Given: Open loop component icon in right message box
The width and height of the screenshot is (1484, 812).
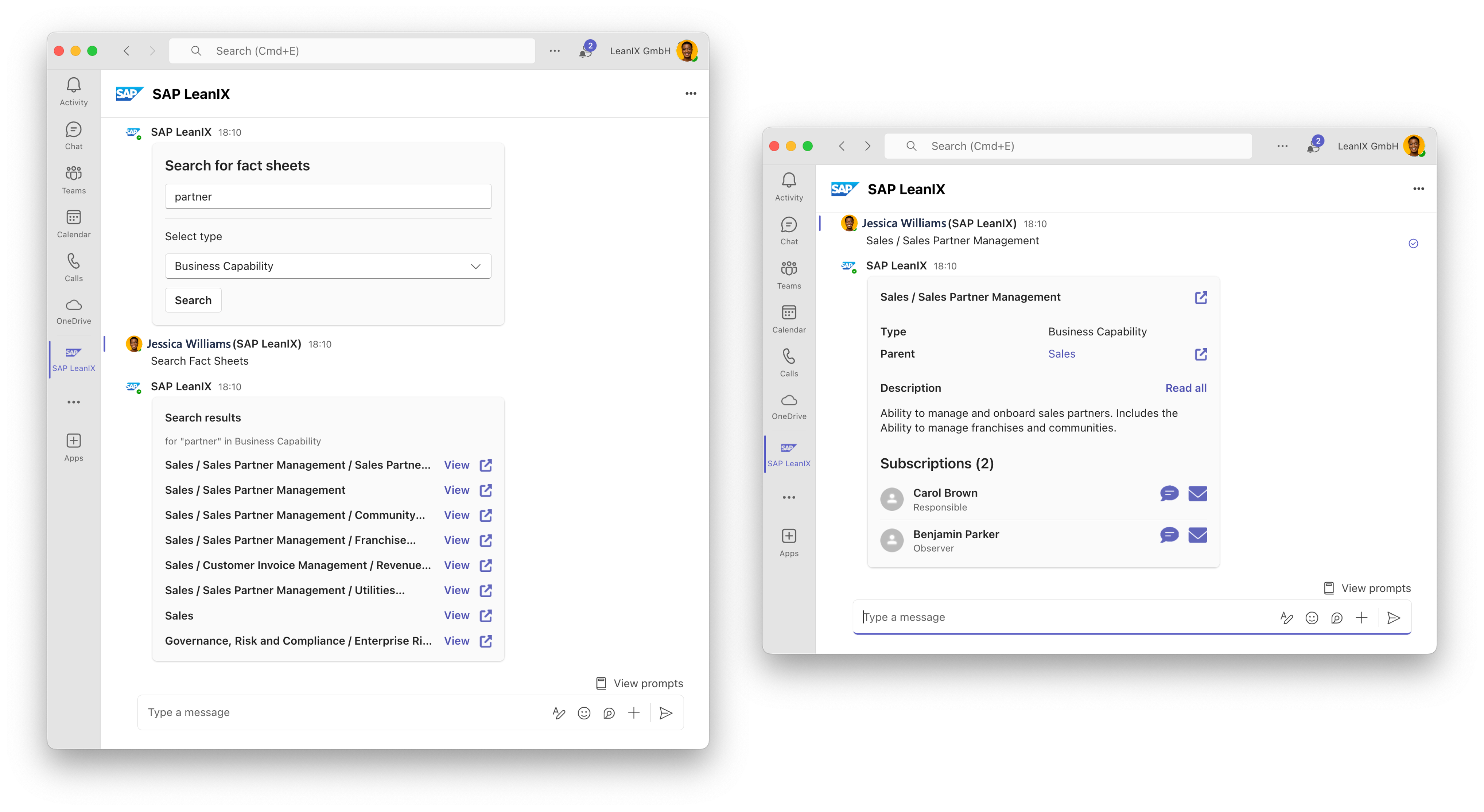Looking at the screenshot, I should [x=1337, y=617].
